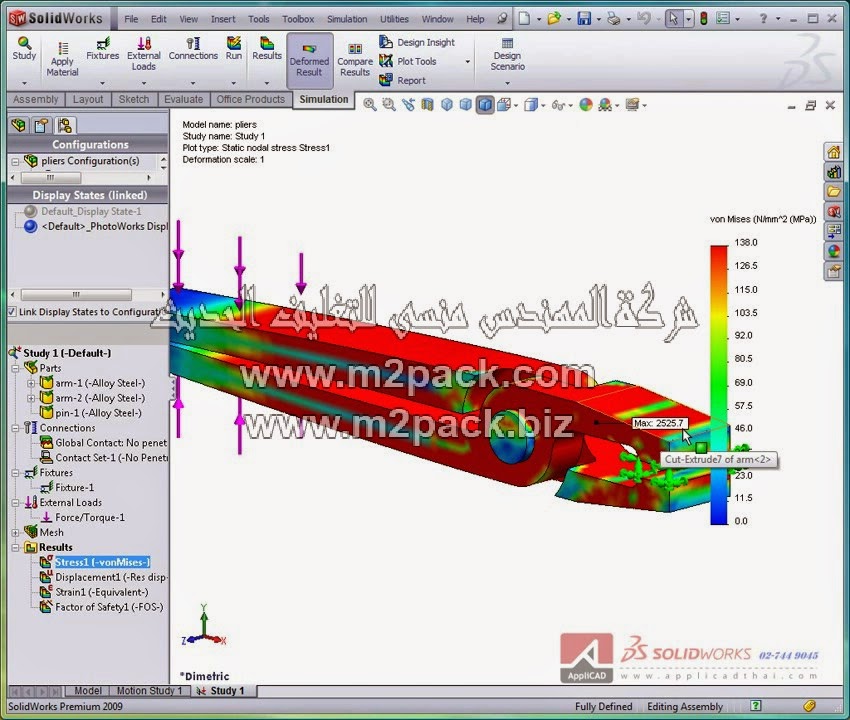Viewport: 850px width, 720px height.
Task: Open the Study tool in Simulation ribbon
Action: click(24, 49)
